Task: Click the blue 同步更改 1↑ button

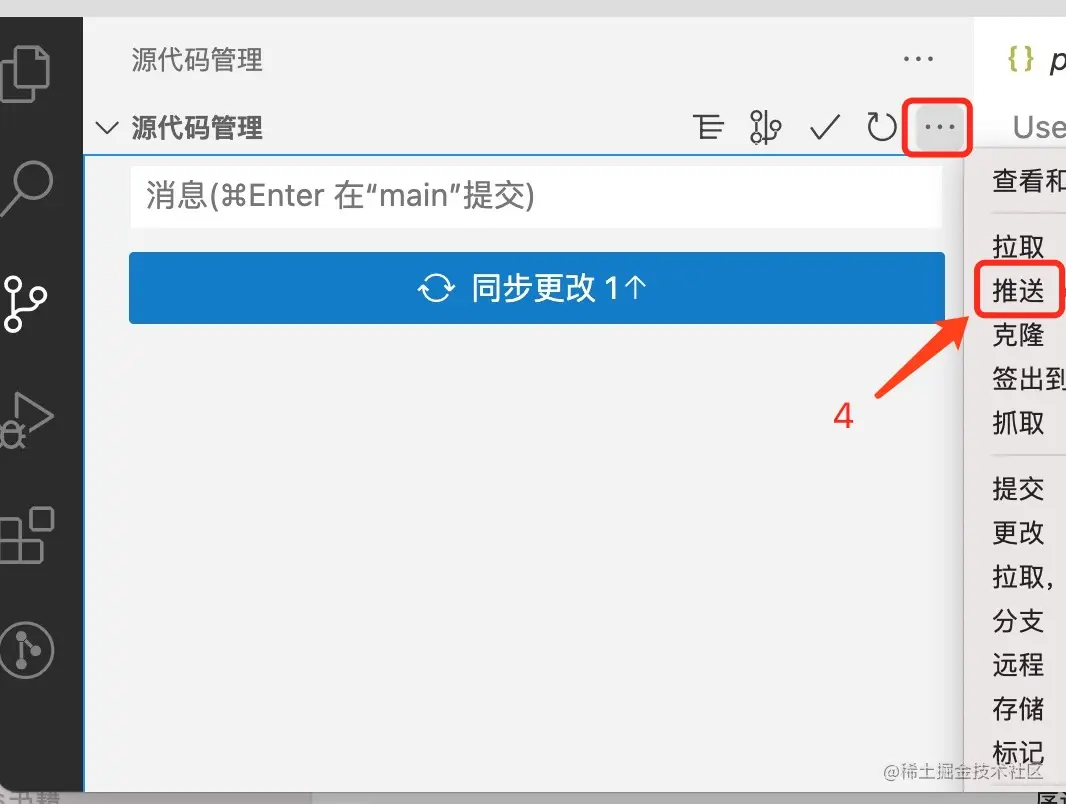Action: tap(536, 287)
